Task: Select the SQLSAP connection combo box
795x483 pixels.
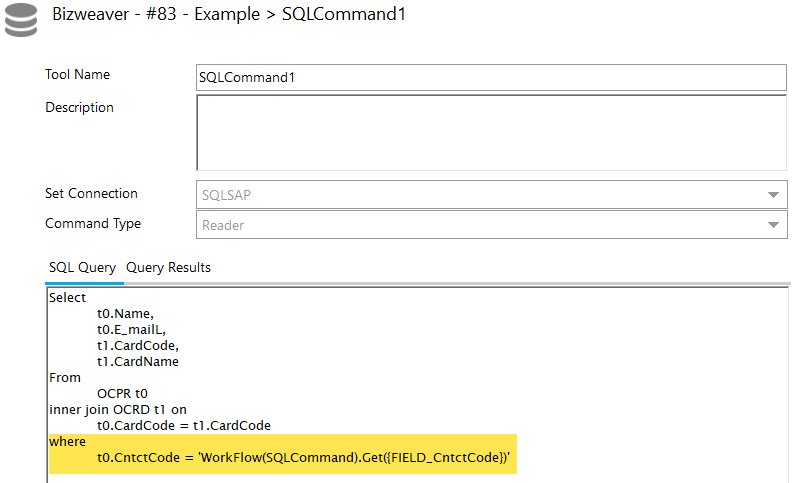Action: coord(491,195)
